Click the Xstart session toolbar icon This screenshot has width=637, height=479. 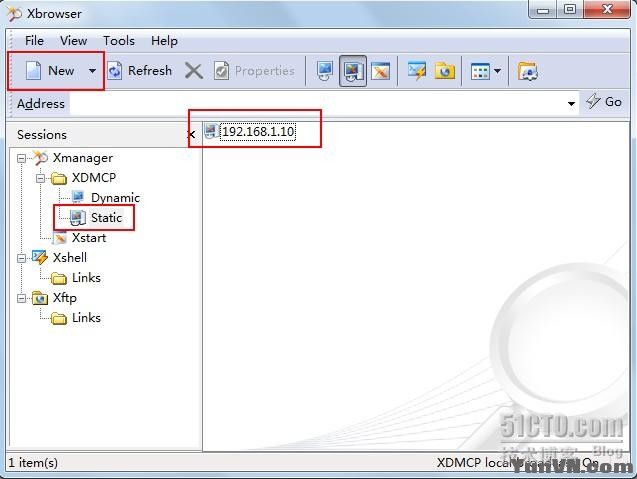click(x=381, y=71)
